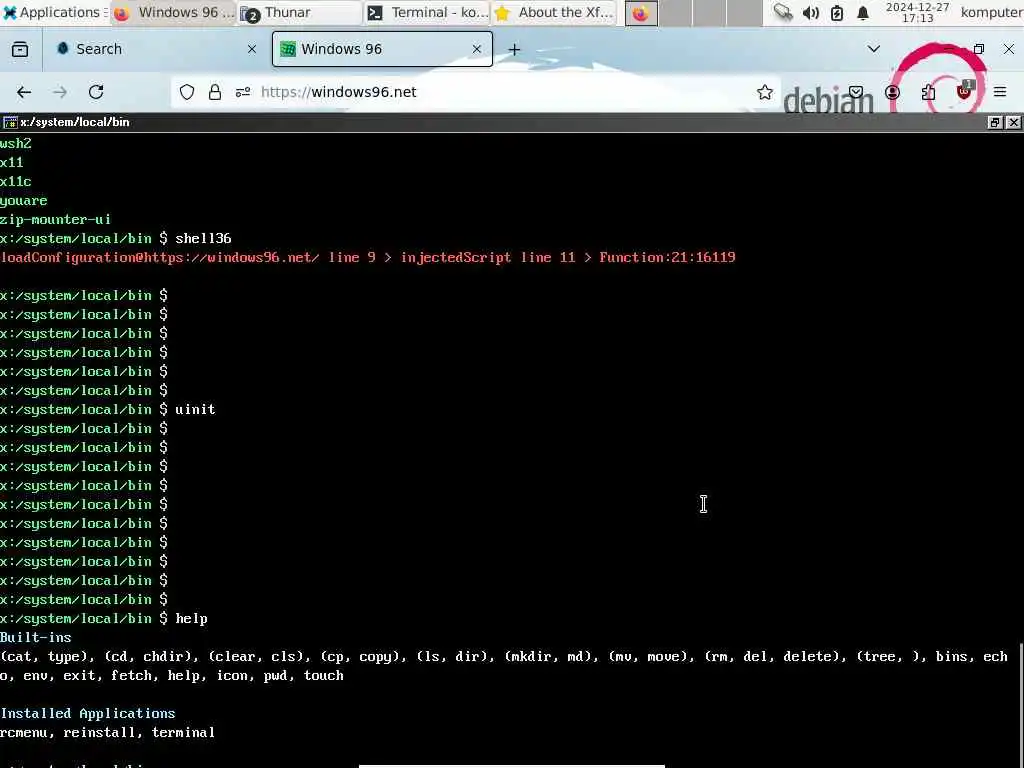Click 'Installed Applications' heading text
Image resolution: width=1024 pixels, height=768 pixels.
point(88,713)
